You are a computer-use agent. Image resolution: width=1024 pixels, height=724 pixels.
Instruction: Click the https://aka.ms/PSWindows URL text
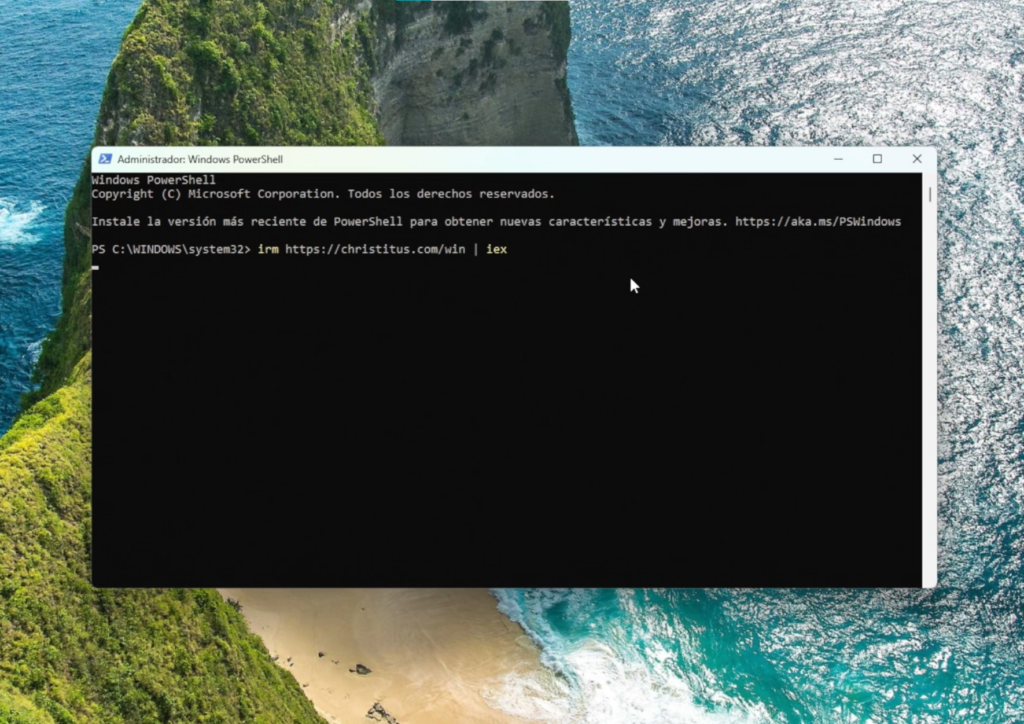coord(818,221)
